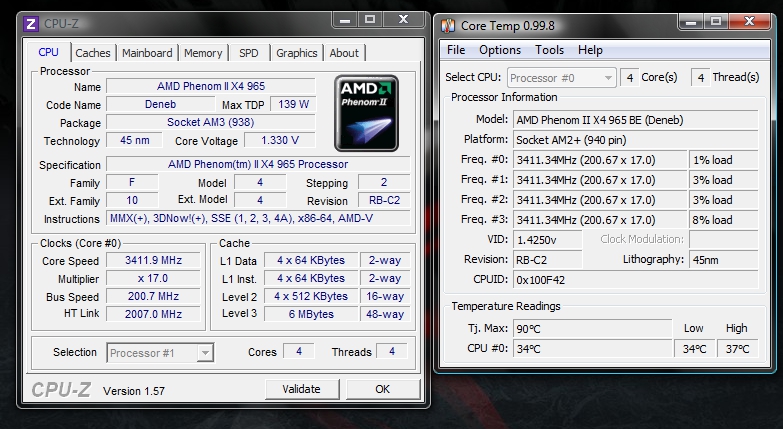
Task: Click the Freq. #2 value in Core Temp
Action: click(x=600, y=200)
